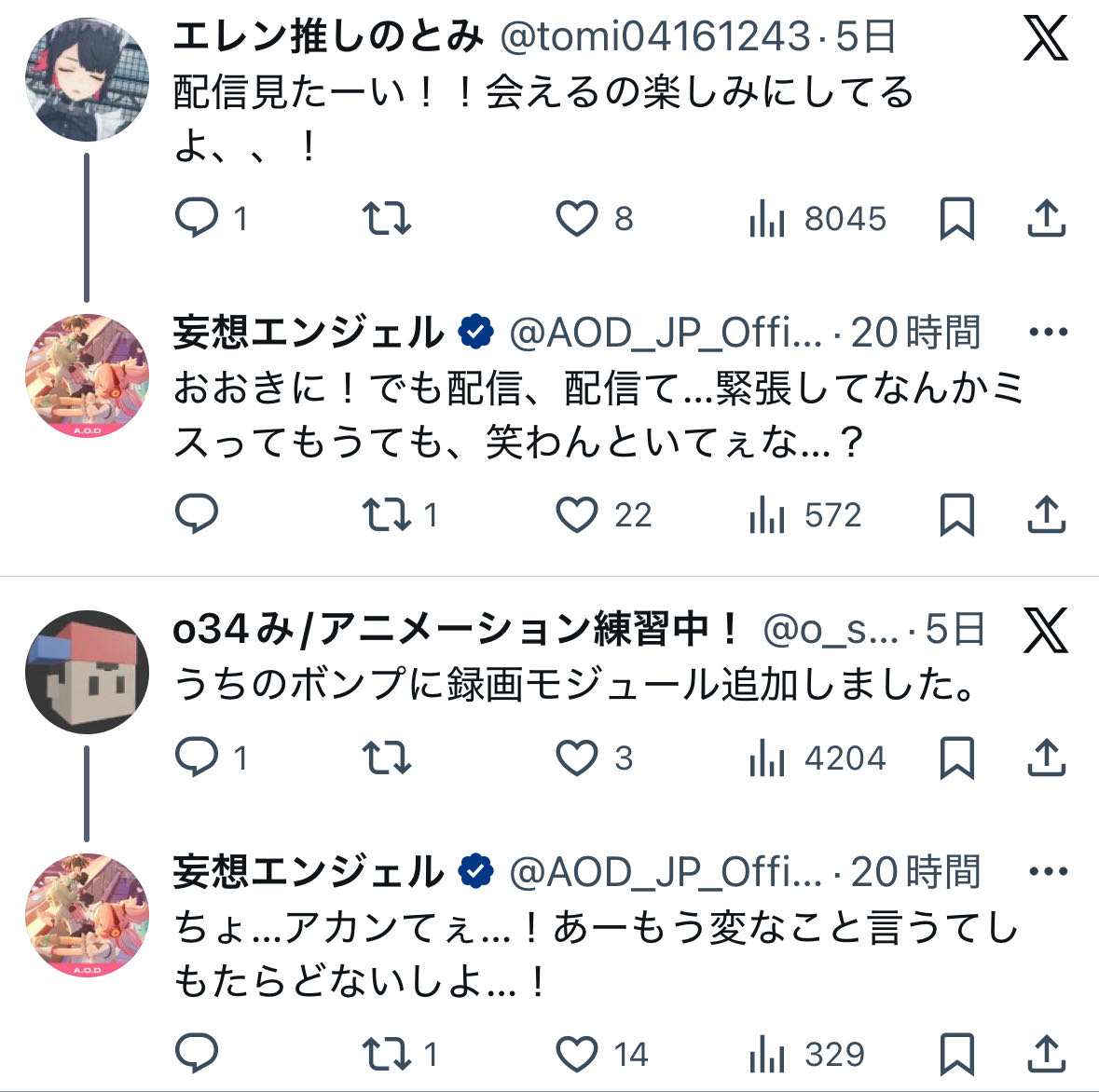Screen dimensions: 1099x1092
Task: Like the tweet with 8 likes
Action: tap(577, 218)
